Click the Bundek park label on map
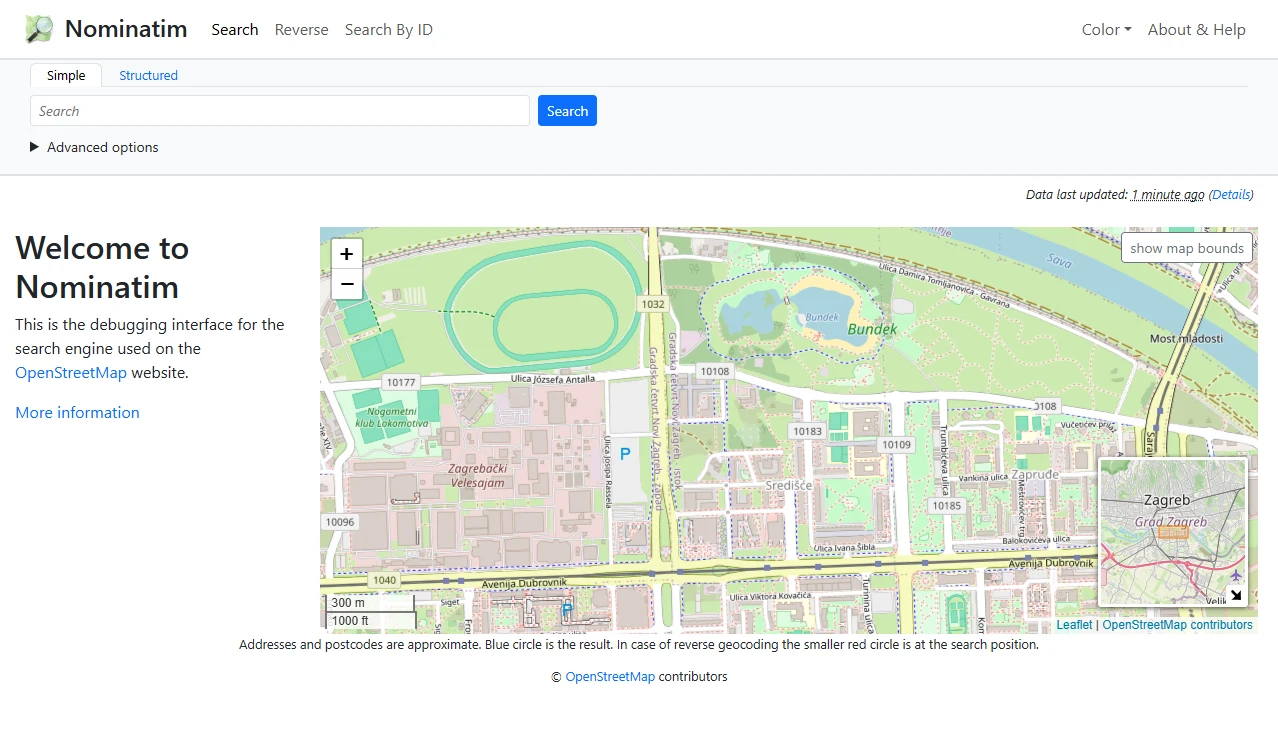The image size is (1278, 740). point(872,329)
